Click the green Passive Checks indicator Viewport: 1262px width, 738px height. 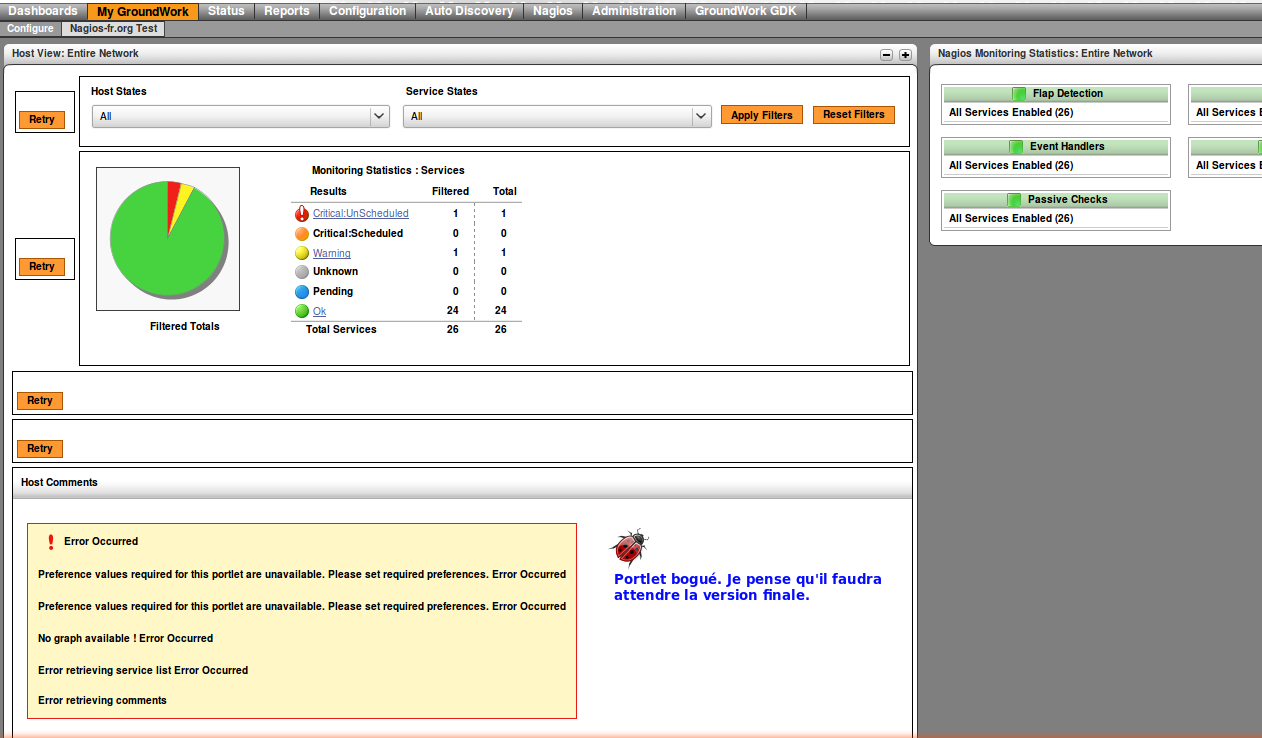click(x=1014, y=200)
